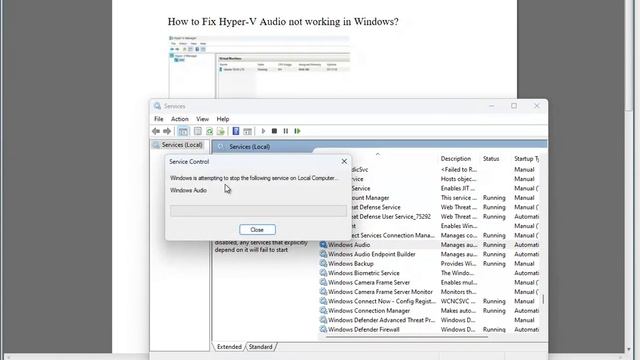
Task: Click the sort arrow above the Name column
Action: [x=378, y=154]
